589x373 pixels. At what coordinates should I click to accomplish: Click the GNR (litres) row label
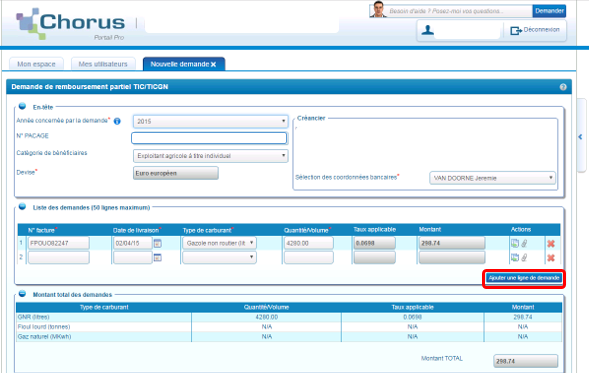click(x=33, y=317)
